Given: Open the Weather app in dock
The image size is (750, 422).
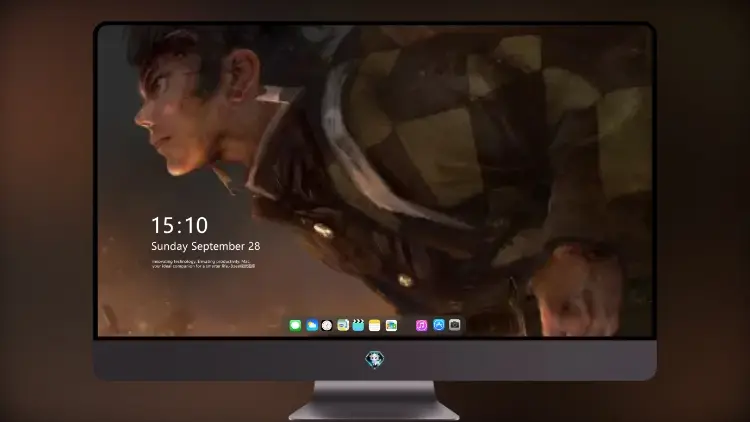Looking at the screenshot, I should coord(312,325).
